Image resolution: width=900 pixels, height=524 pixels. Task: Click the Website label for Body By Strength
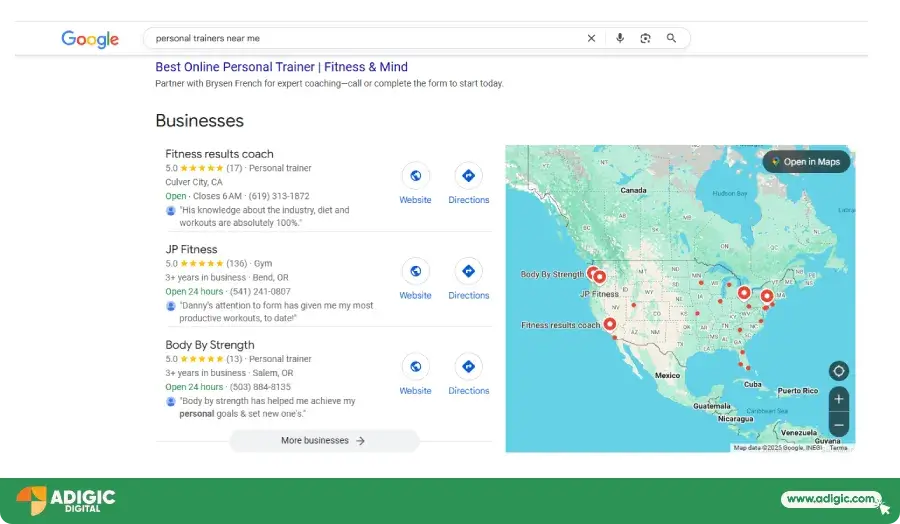(x=416, y=390)
